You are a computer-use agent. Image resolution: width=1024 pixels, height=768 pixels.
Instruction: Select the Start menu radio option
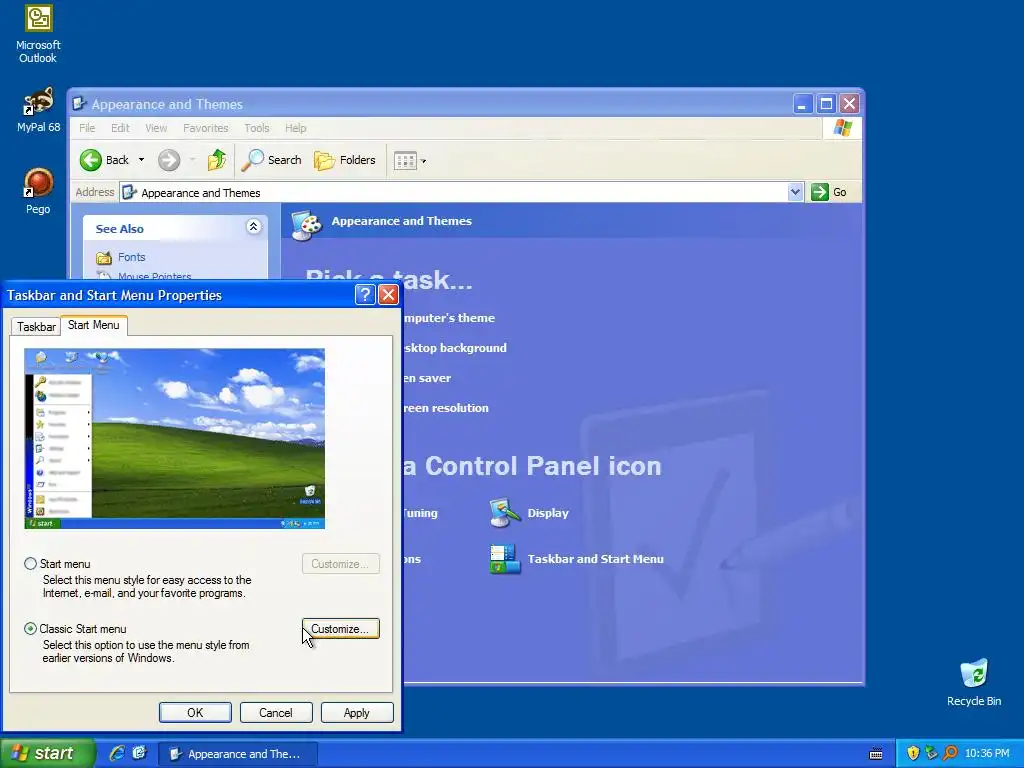pos(30,563)
